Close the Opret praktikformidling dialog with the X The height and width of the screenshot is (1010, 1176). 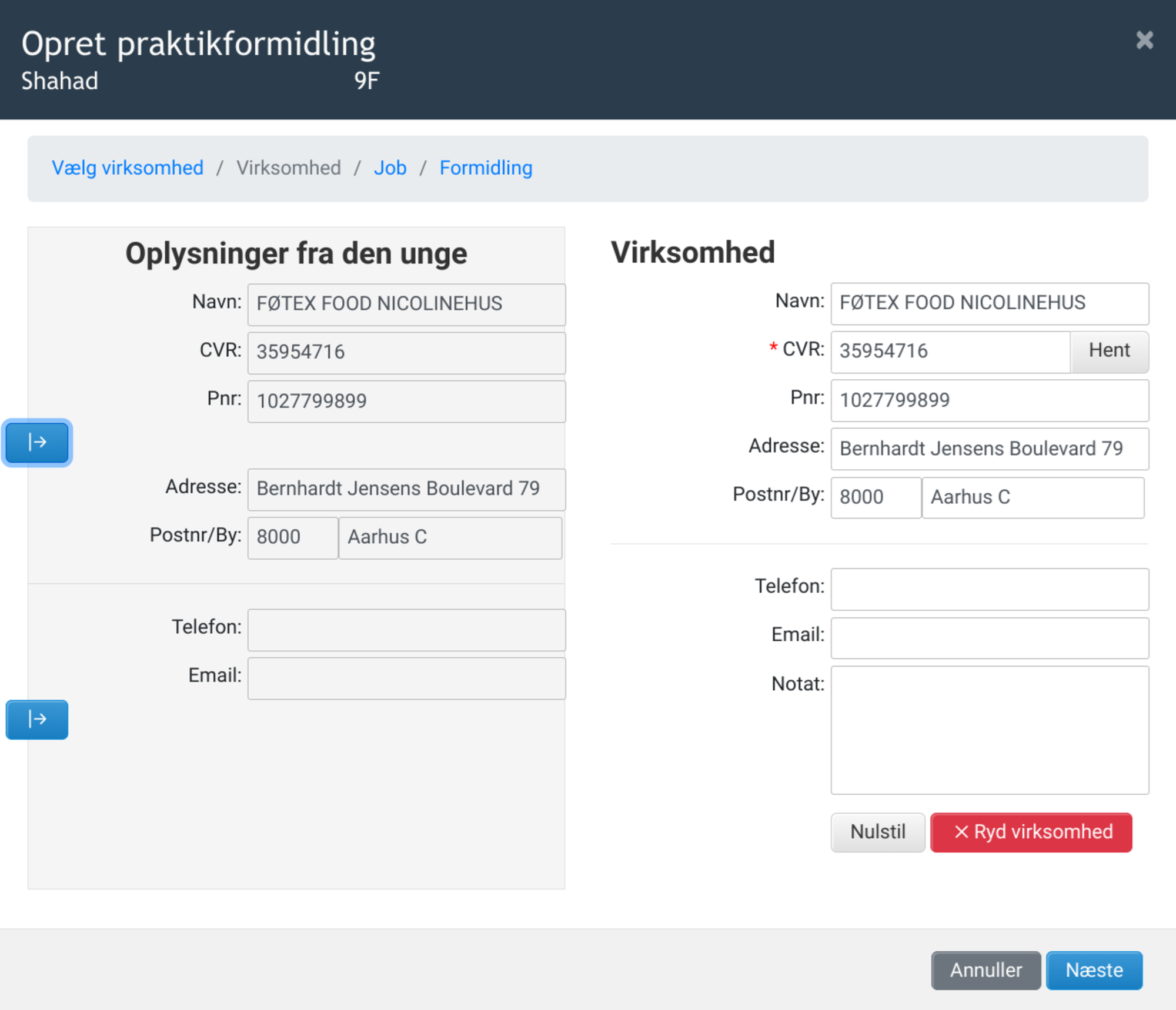click(1144, 40)
